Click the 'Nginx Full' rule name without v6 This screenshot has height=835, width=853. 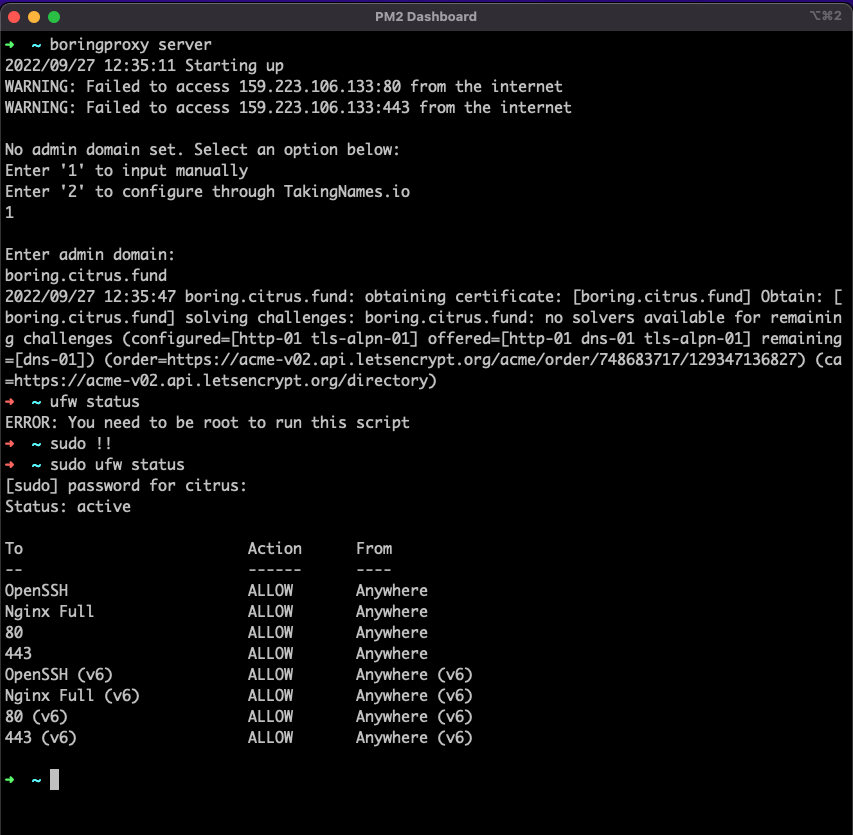(x=50, y=612)
